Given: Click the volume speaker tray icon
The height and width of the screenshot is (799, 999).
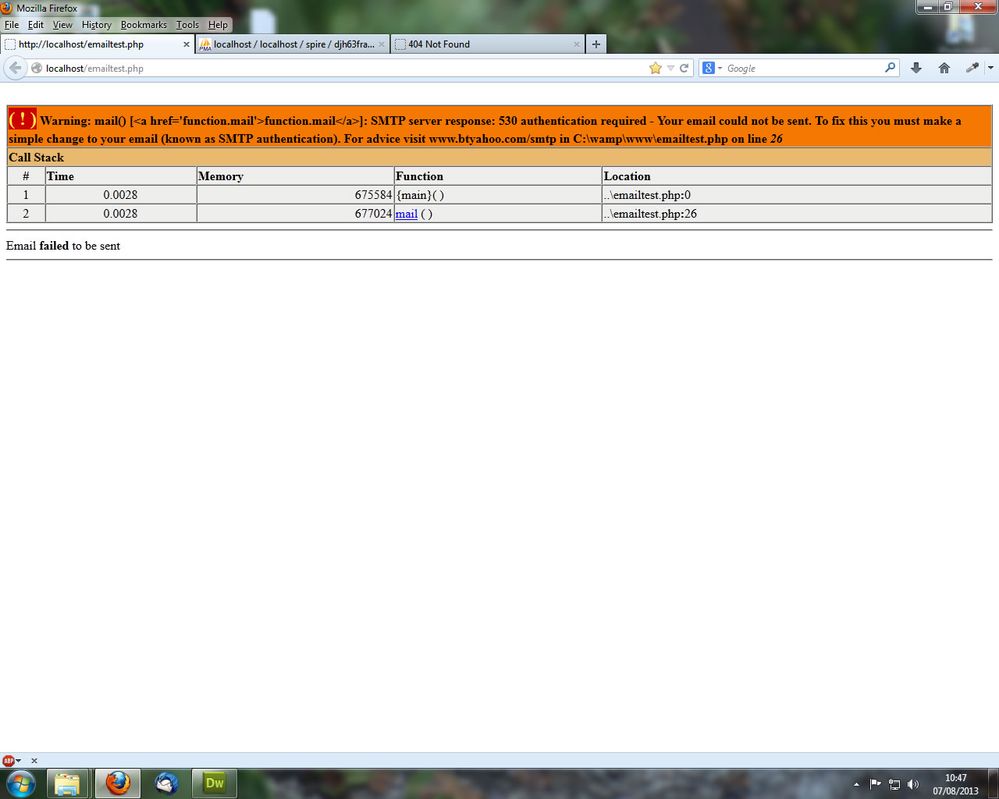Looking at the screenshot, I should point(914,784).
